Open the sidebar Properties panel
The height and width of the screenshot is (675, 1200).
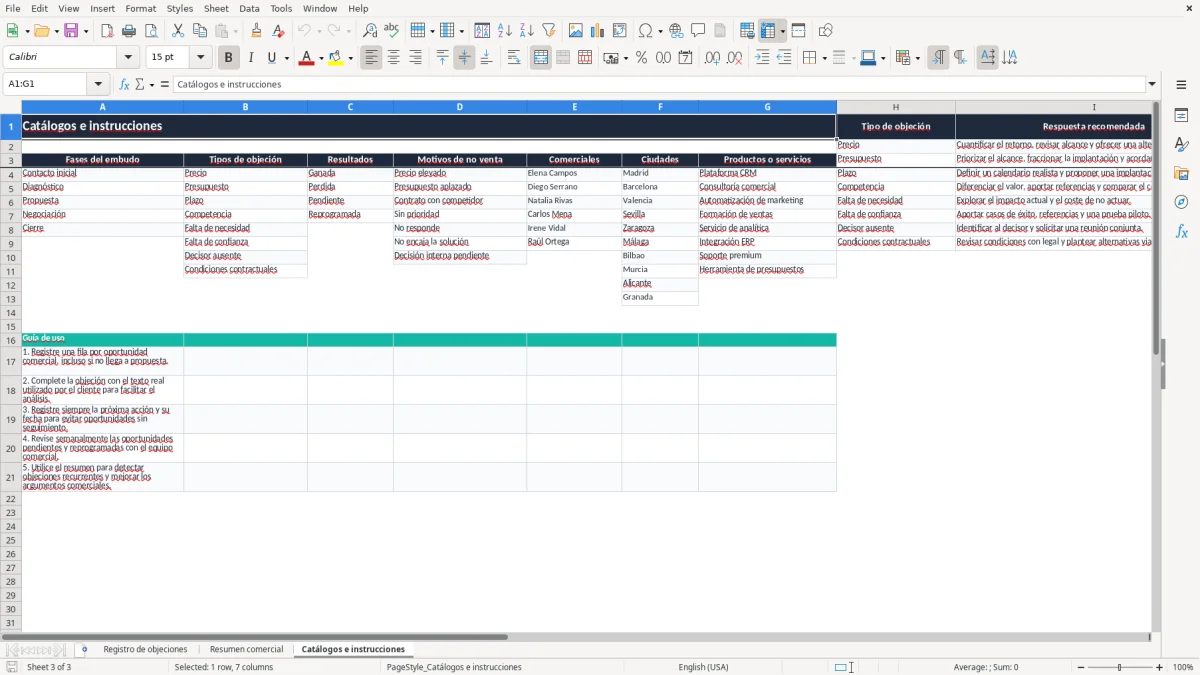pos(1181,116)
